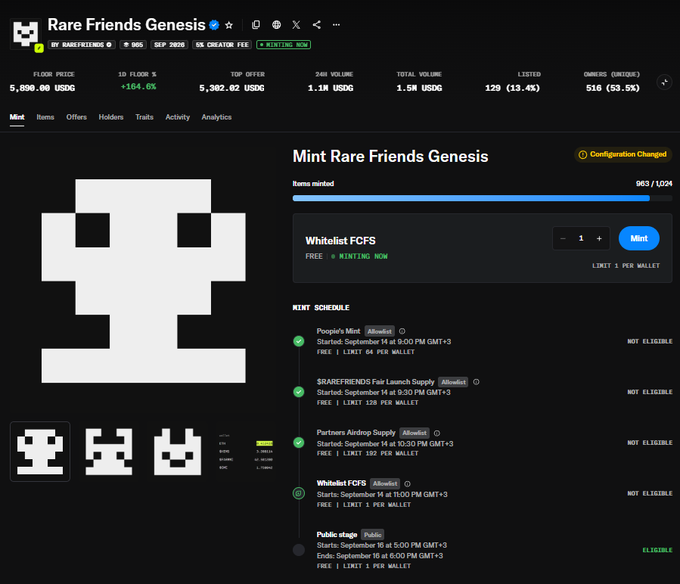Click the green ELIGIBLE label on Public stage

click(x=657, y=550)
